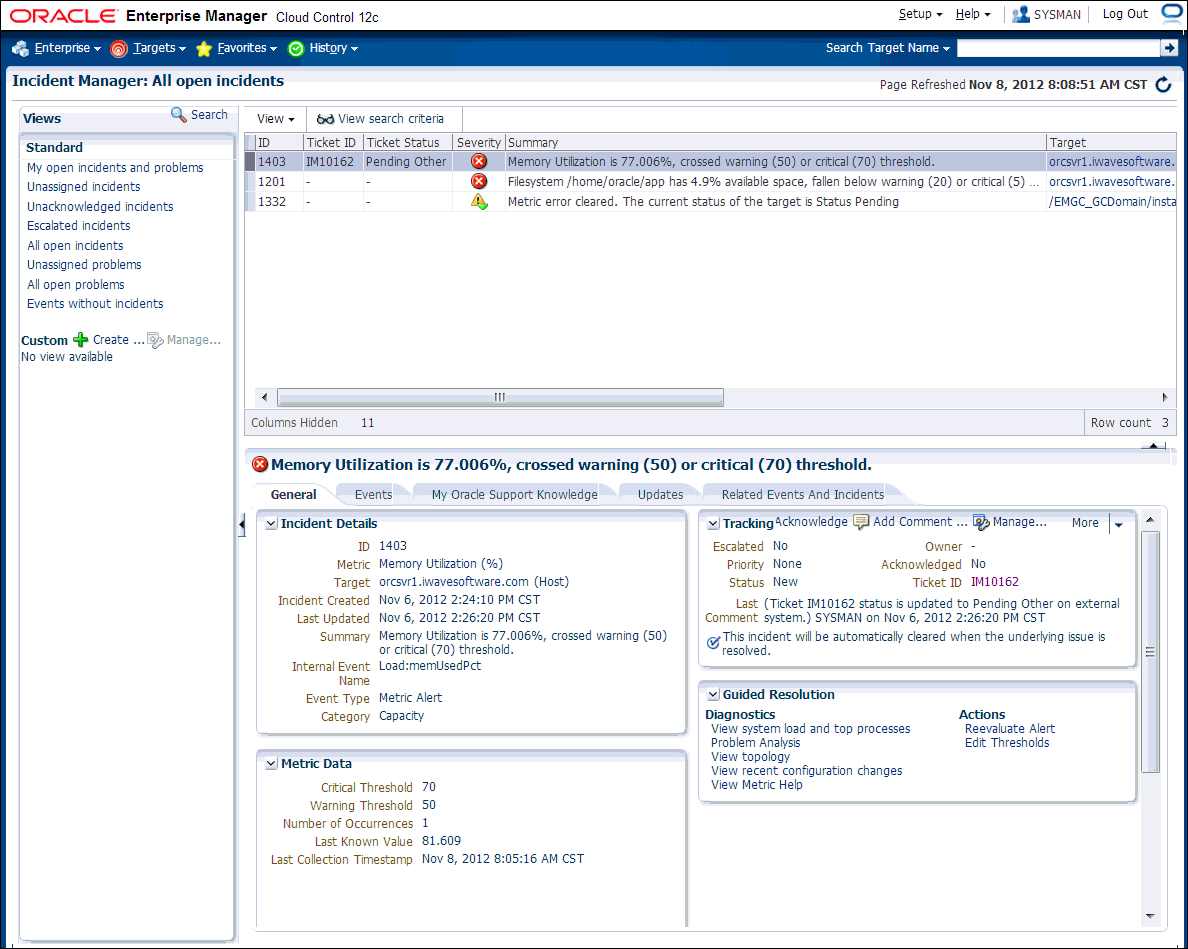1188x949 pixels.
Task: Select incident row with ID 1201
Action: coord(710,182)
